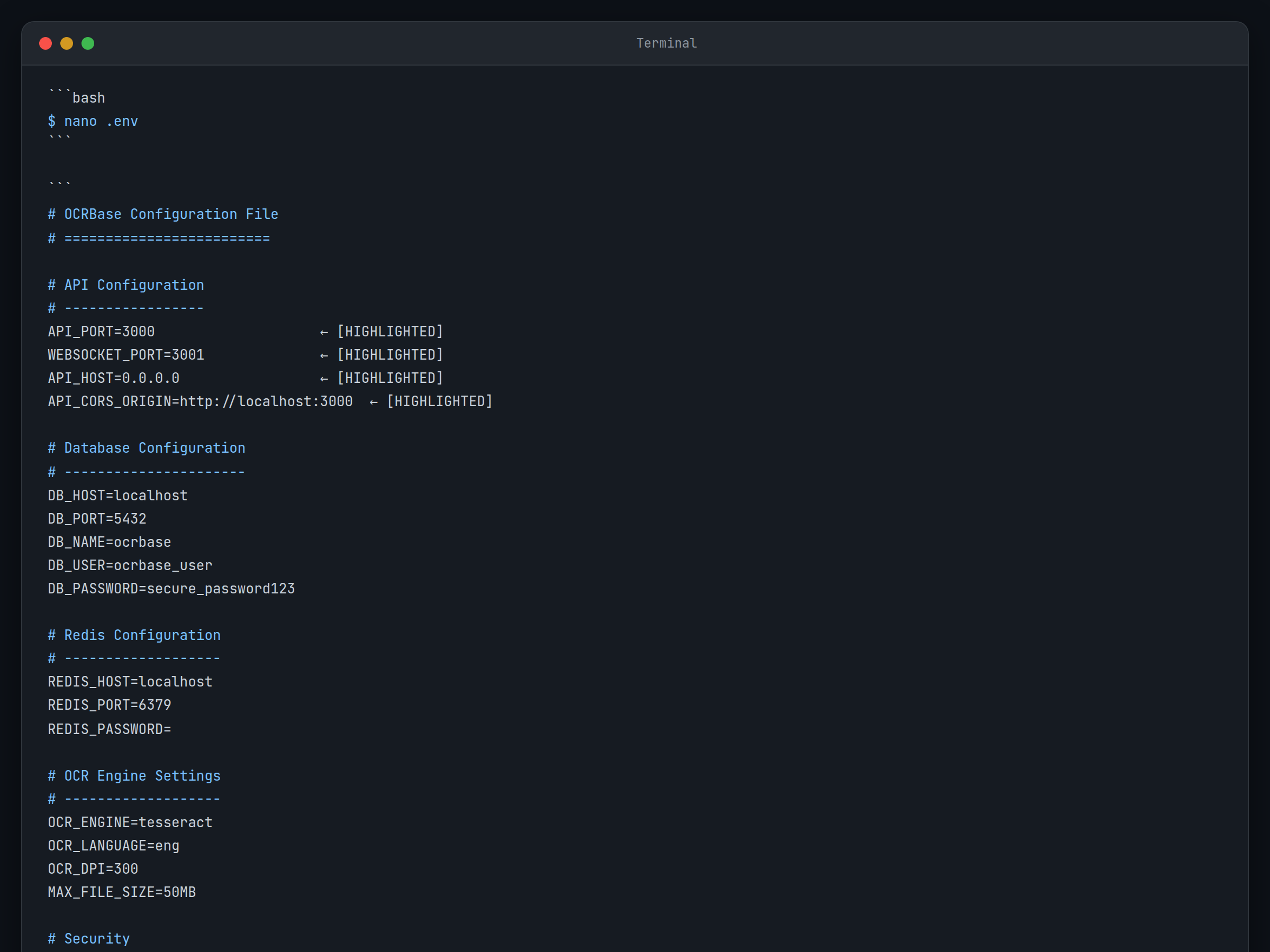Click [HIGHLIGHTED] marker beside WEBSOCKET_PORT
Screen dimensions: 1270x952
tap(391, 355)
